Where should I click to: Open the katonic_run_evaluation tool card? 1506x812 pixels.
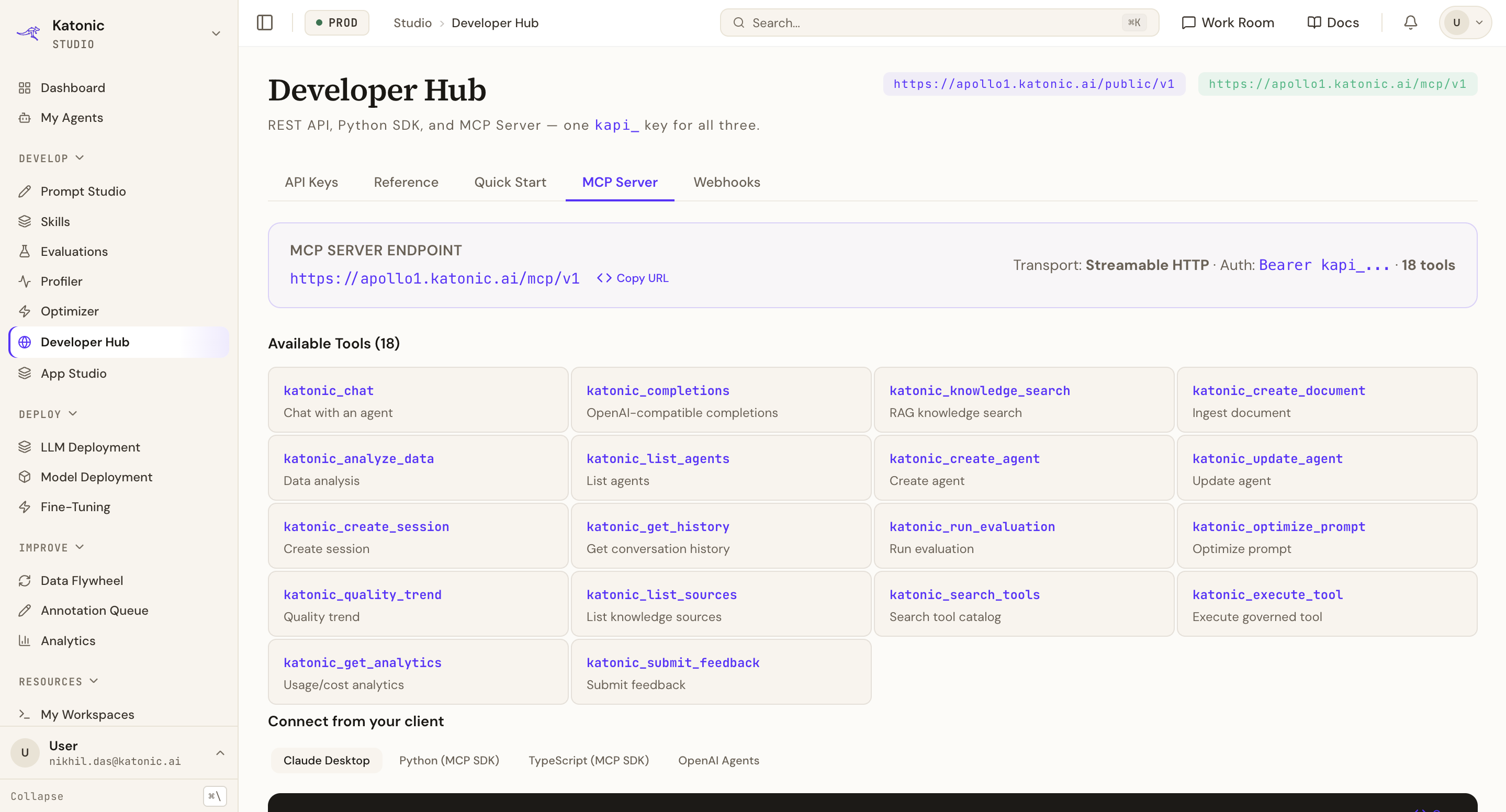[1024, 536]
